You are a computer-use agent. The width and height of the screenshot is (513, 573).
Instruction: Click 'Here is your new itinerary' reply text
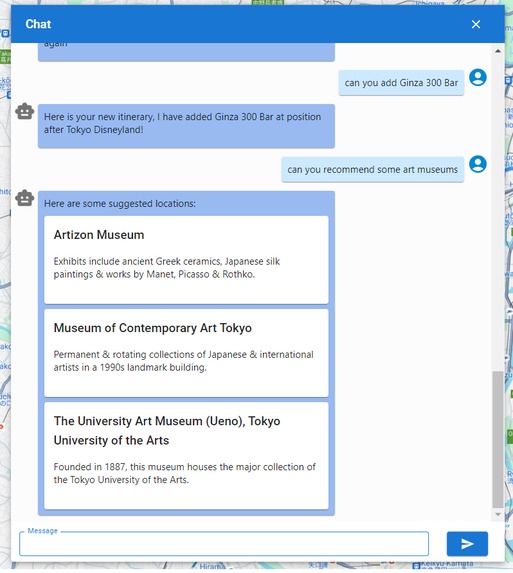183,123
